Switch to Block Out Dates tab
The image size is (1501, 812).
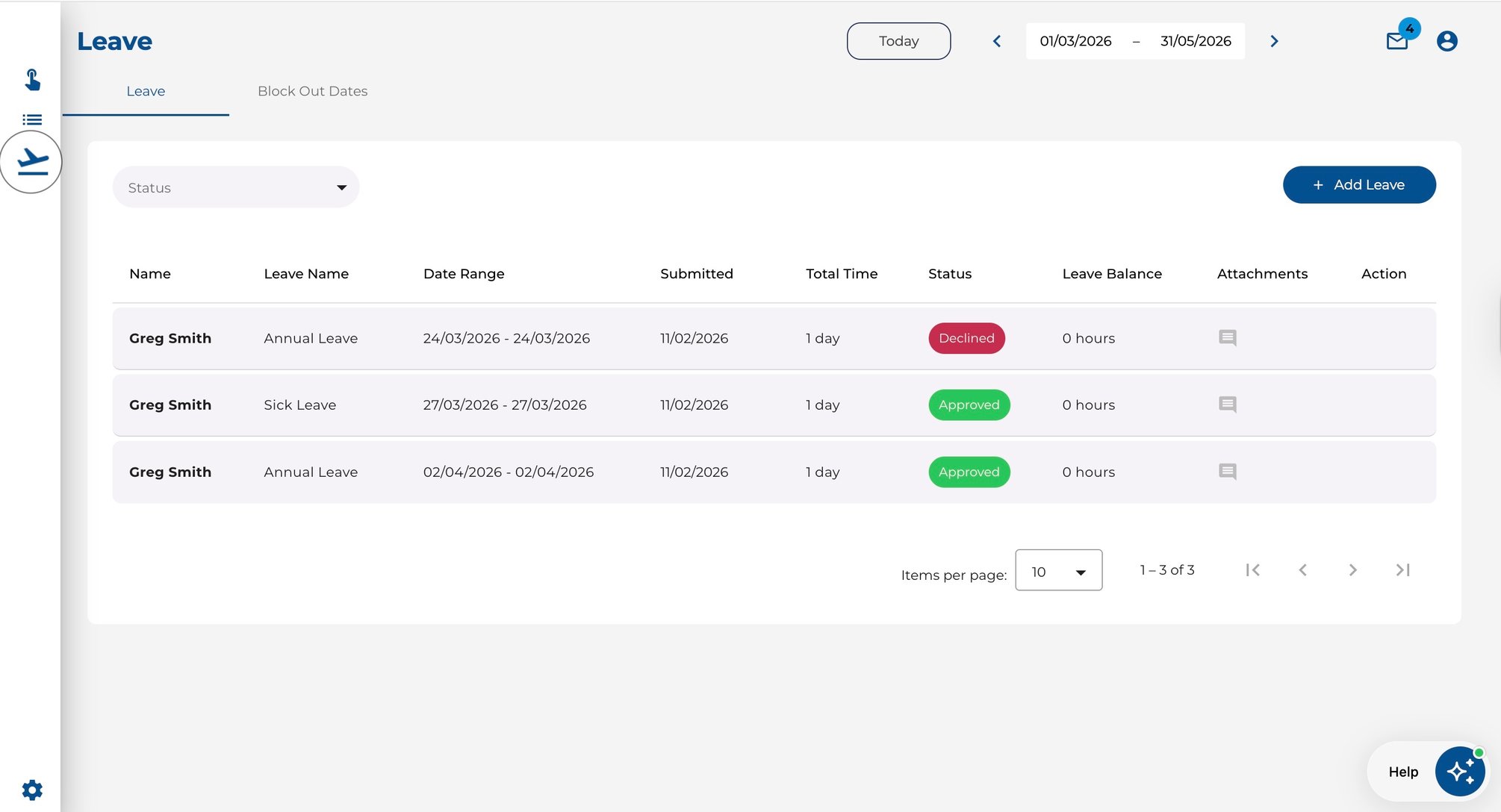pyautogui.click(x=312, y=91)
